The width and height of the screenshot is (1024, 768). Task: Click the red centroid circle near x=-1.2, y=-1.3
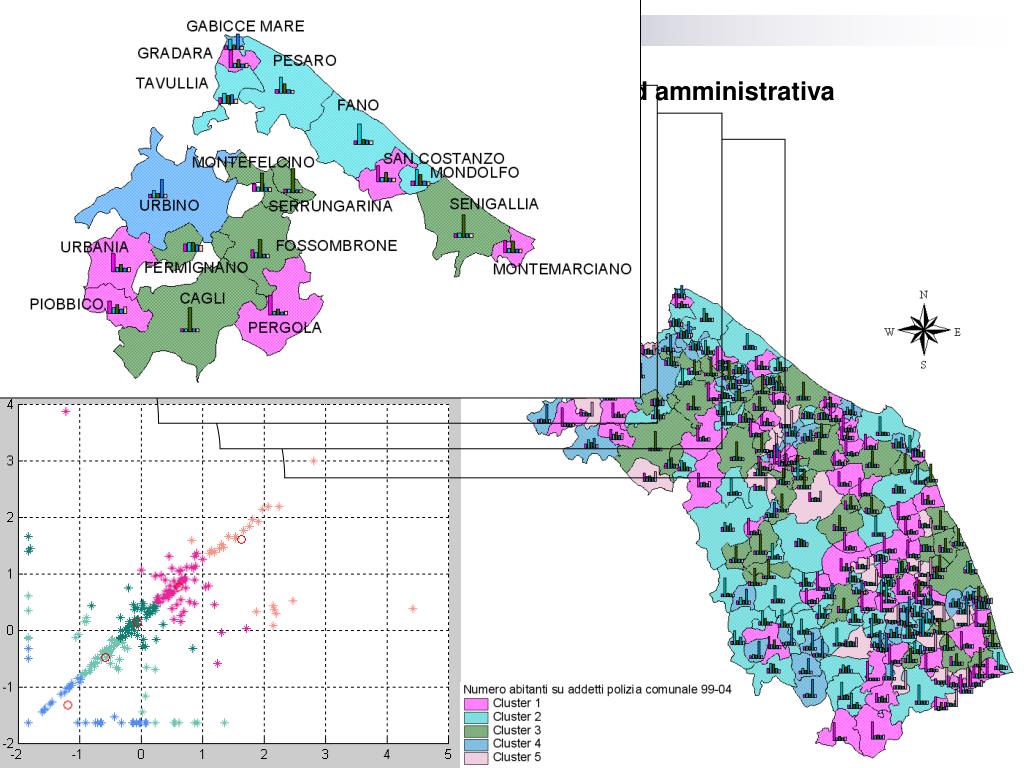[x=67, y=705]
